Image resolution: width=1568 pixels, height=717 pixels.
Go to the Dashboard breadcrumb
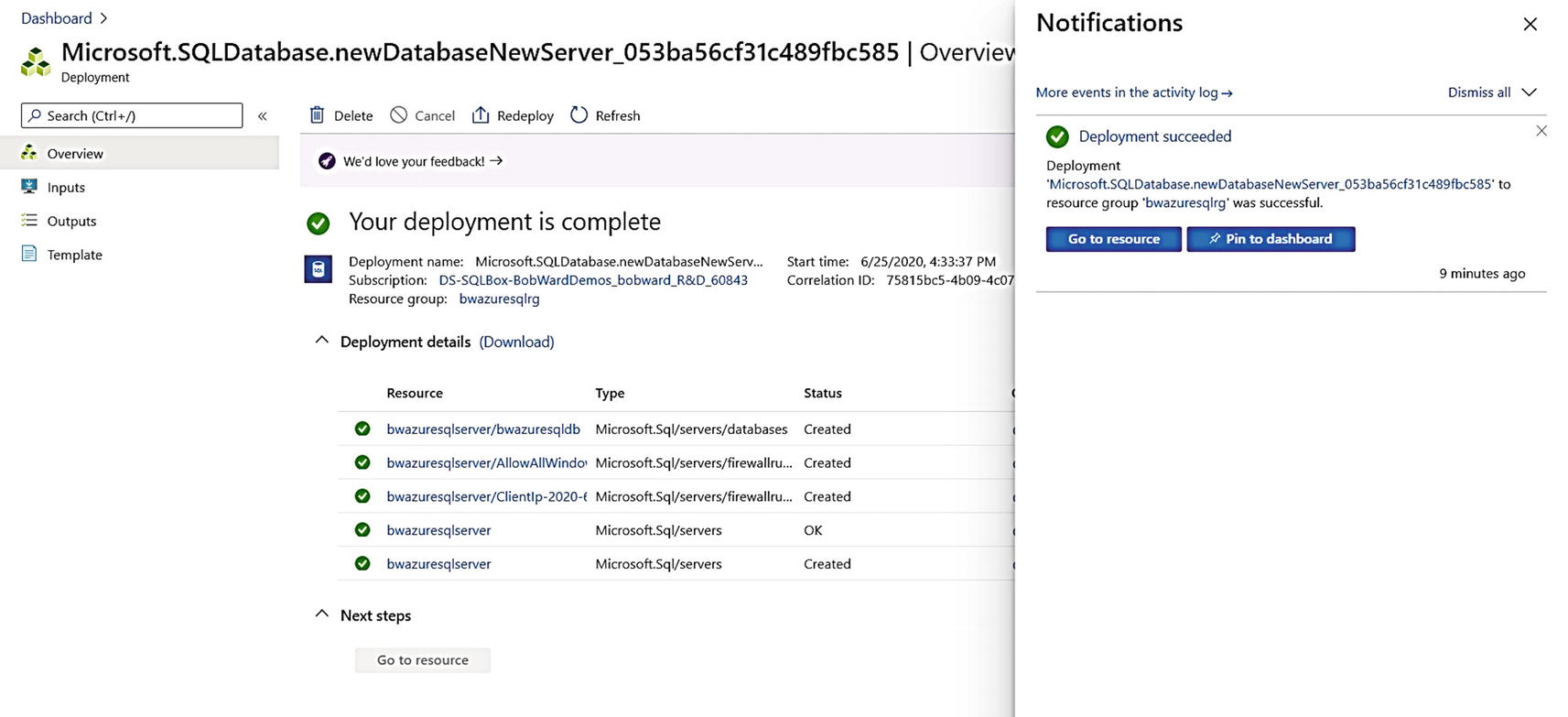click(x=57, y=18)
